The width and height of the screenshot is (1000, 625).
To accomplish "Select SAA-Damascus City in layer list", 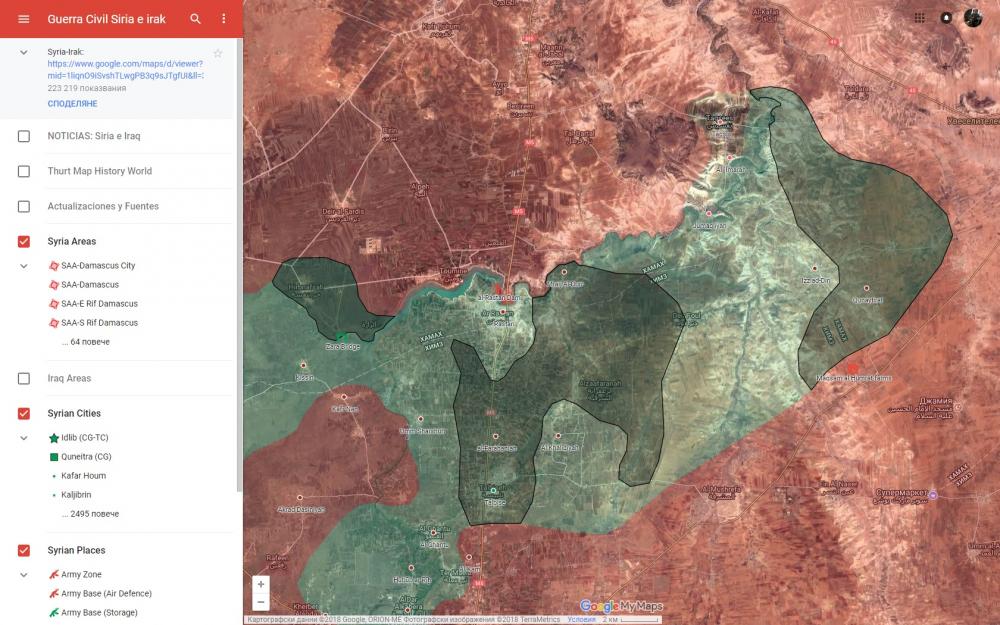I will 98,266.
